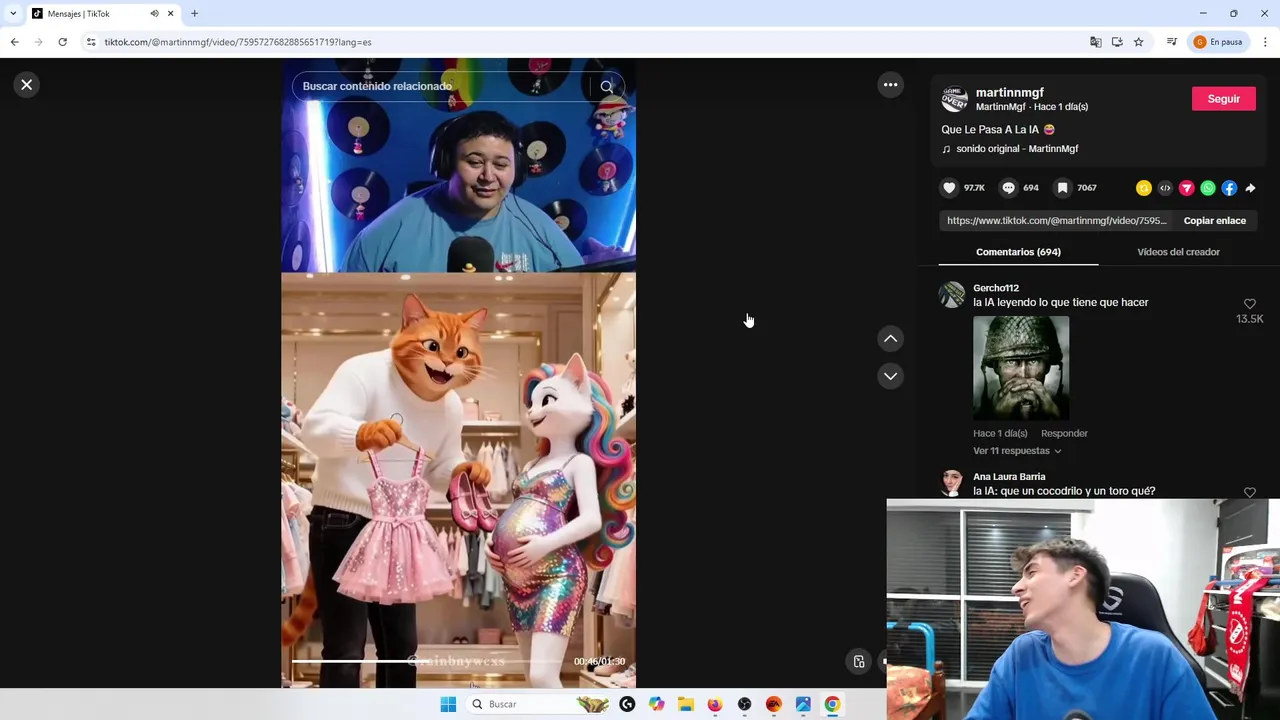Open a new browser tab
Image resolution: width=1280 pixels, height=720 pixels.
coord(194,14)
